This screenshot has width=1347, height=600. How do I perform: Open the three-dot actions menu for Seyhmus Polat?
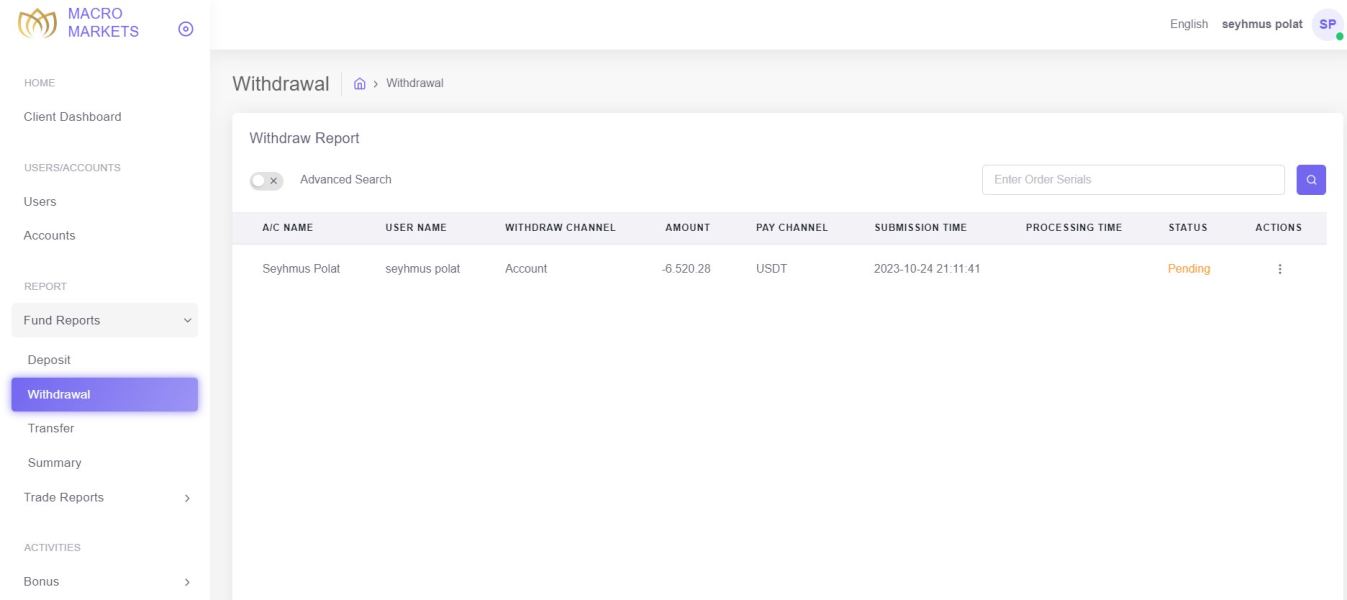click(x=1279, y=269)
